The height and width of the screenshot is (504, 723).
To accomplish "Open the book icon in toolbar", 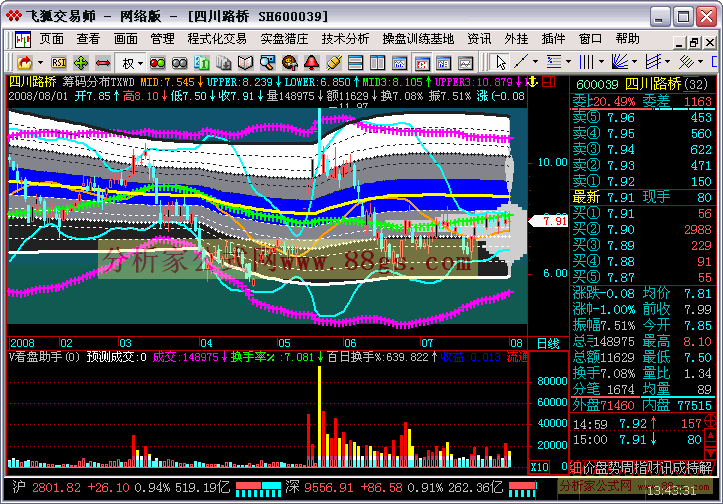I will coord(245,63).
